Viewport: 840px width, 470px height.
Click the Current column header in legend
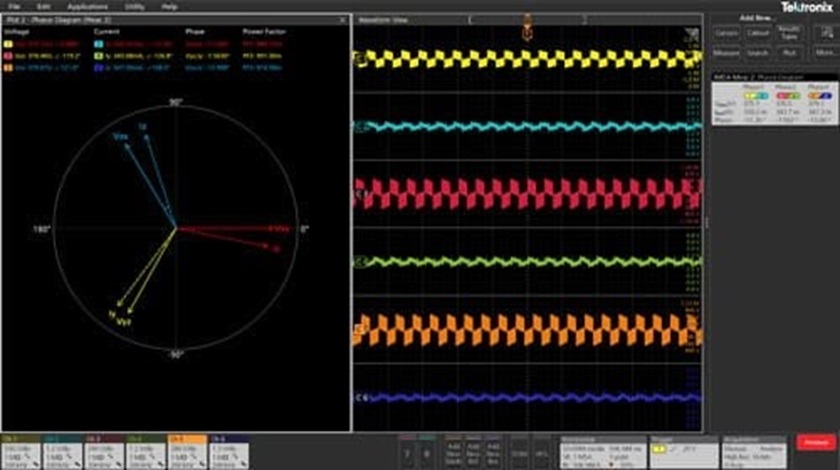tap(106, 32)
